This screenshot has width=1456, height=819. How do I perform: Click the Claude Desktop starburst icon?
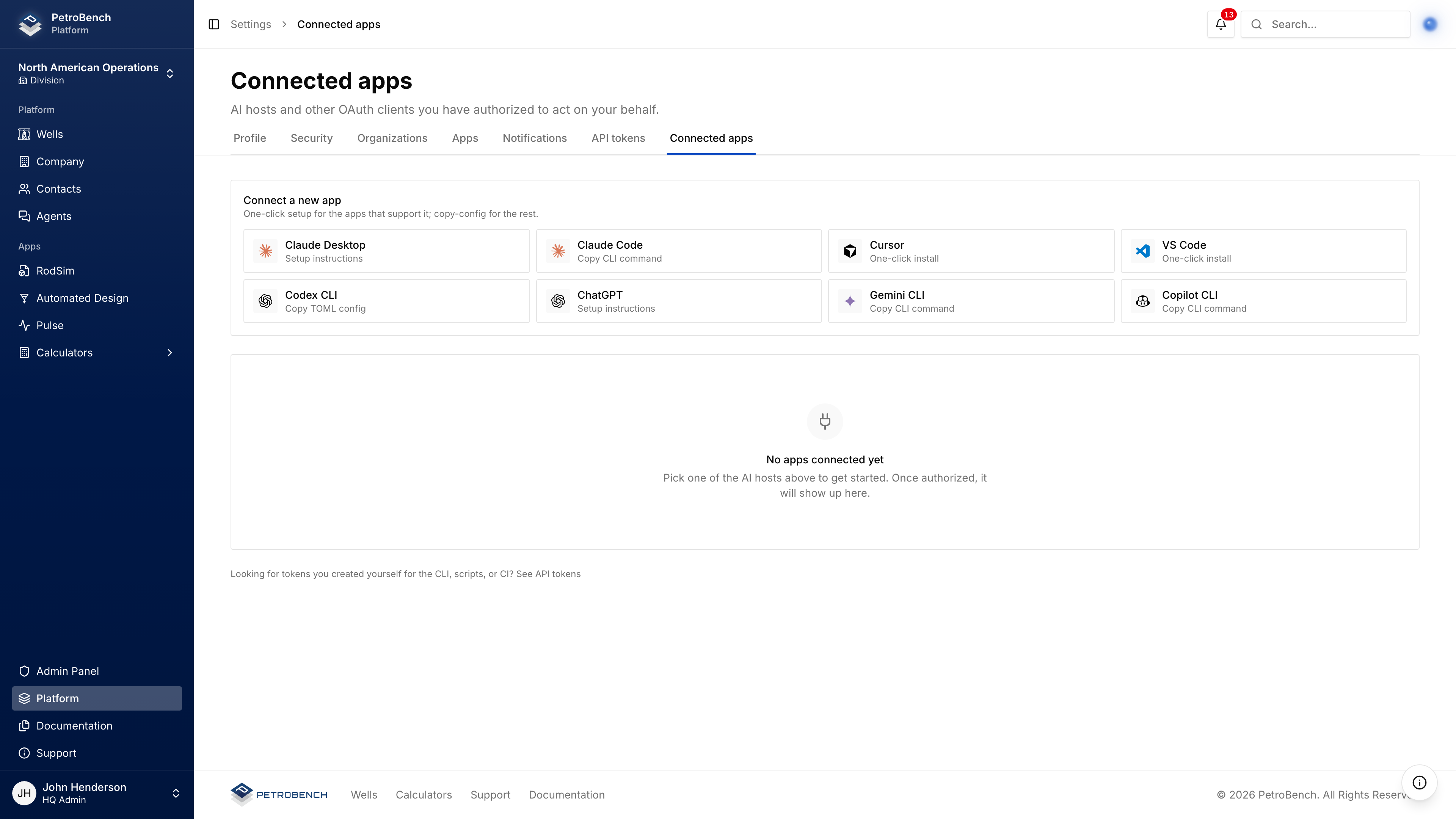click(x=266, y=251)
